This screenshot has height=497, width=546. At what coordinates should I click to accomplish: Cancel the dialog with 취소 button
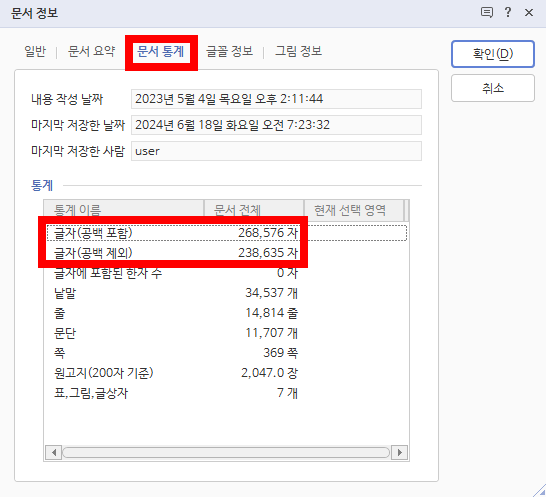(493, 88)
